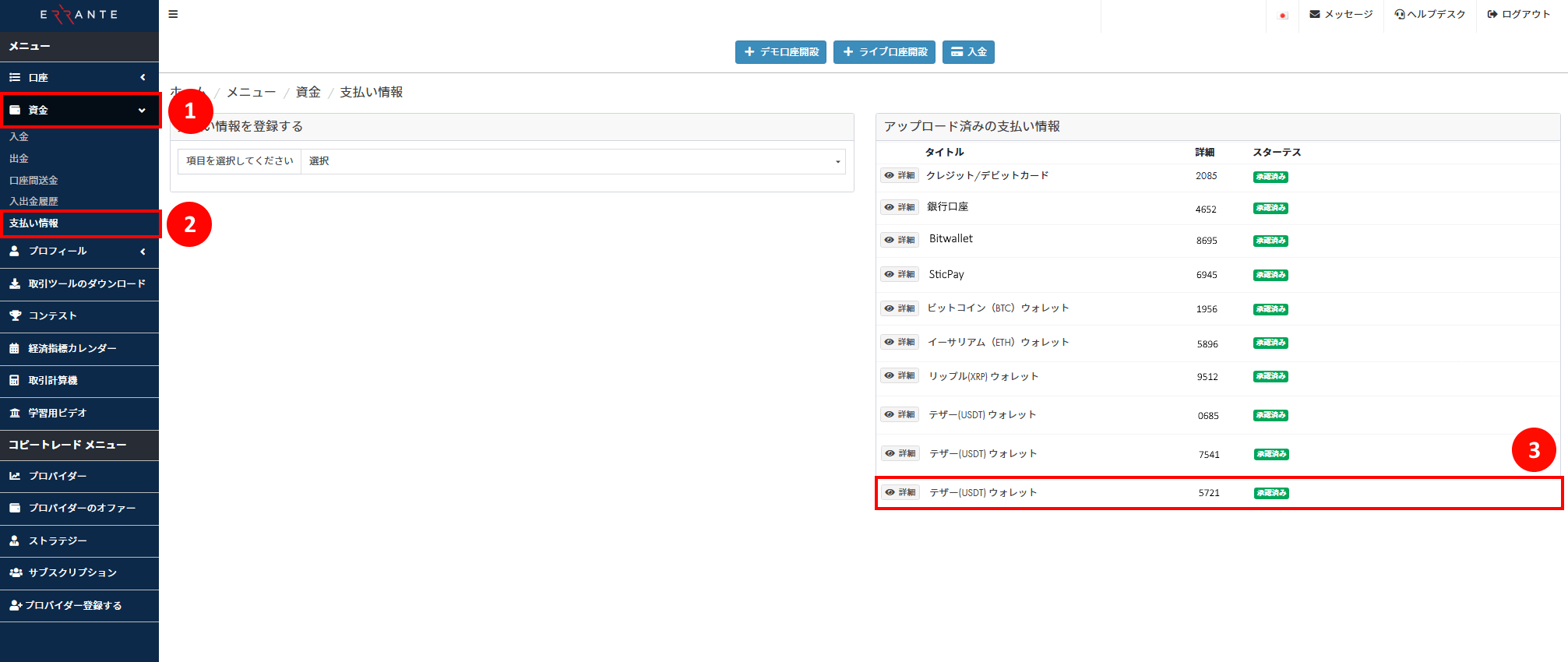Click the wallet icon beside 資金
The width and height of the screenshot is (1568, 662).
(x=15, y=110)
